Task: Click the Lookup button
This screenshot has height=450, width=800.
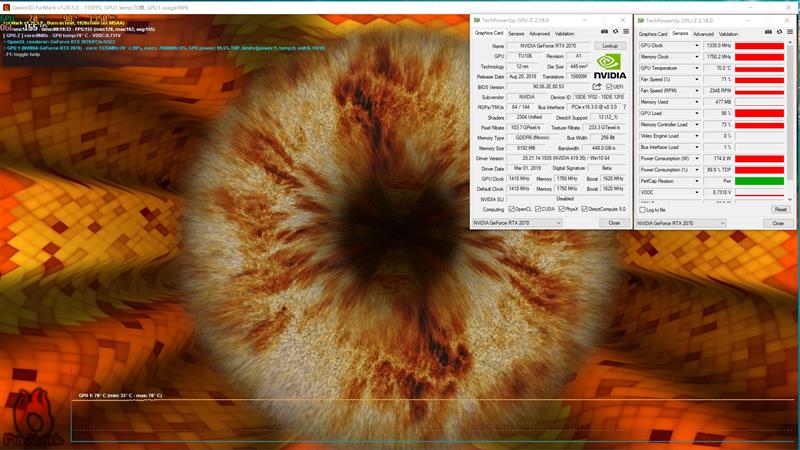Action: [610, 46]
